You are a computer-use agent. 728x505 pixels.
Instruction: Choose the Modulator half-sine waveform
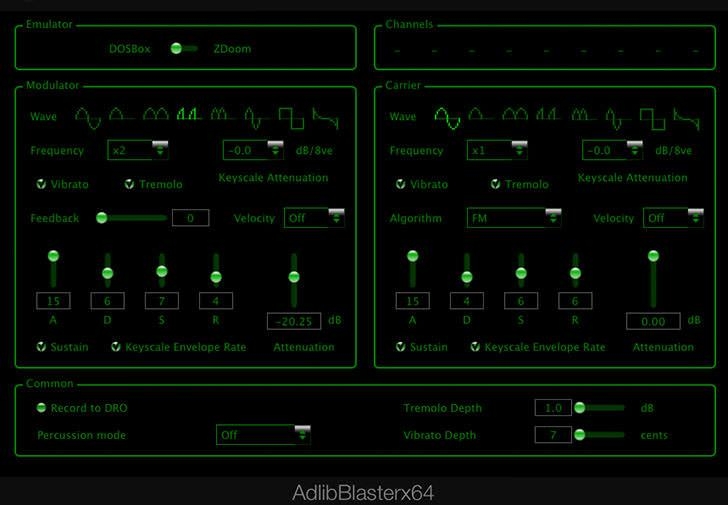pyautogui.click(x=122, y=116)
